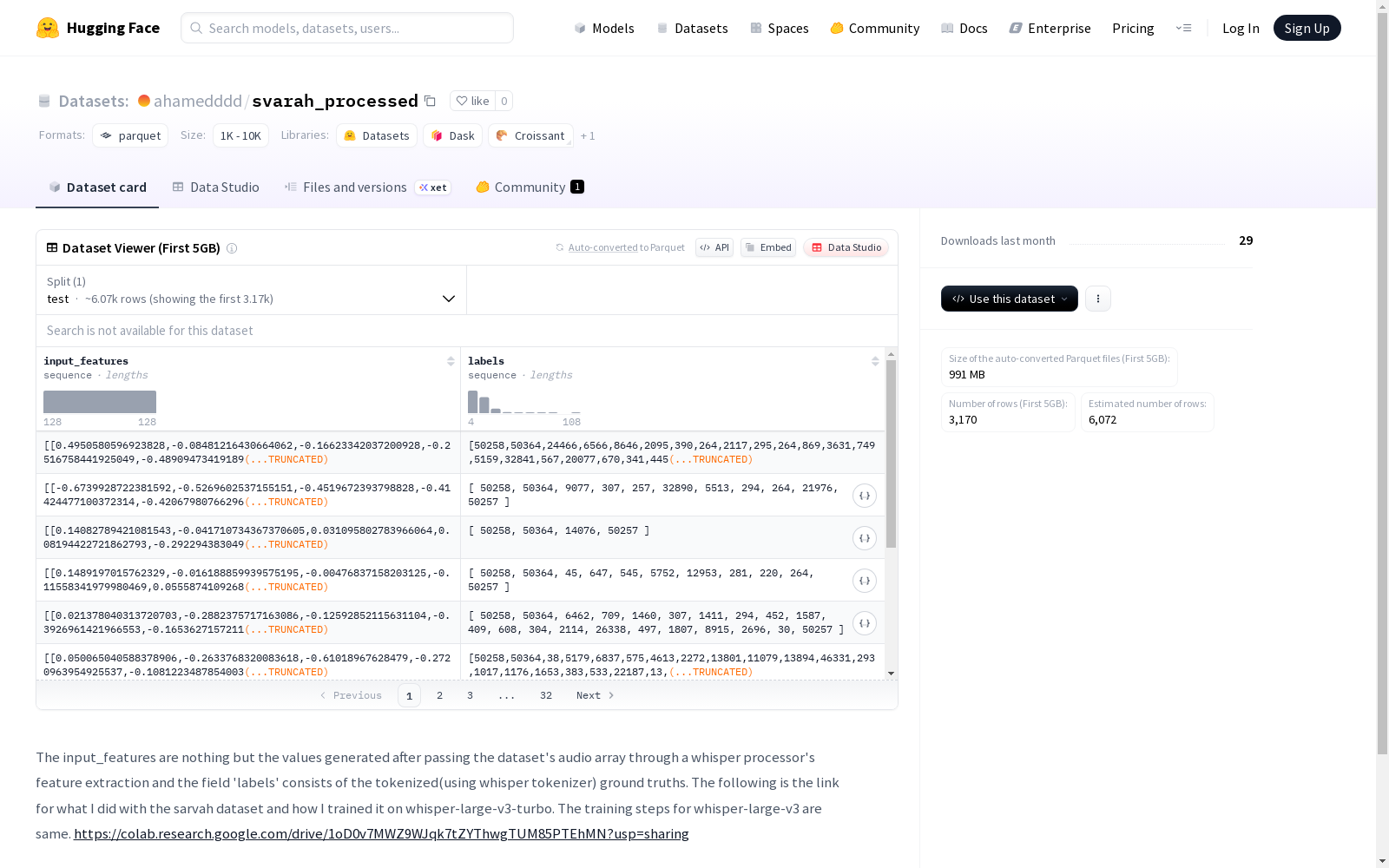Select the parquet format tag
The image size is (1389, 868).
point(130,135)
